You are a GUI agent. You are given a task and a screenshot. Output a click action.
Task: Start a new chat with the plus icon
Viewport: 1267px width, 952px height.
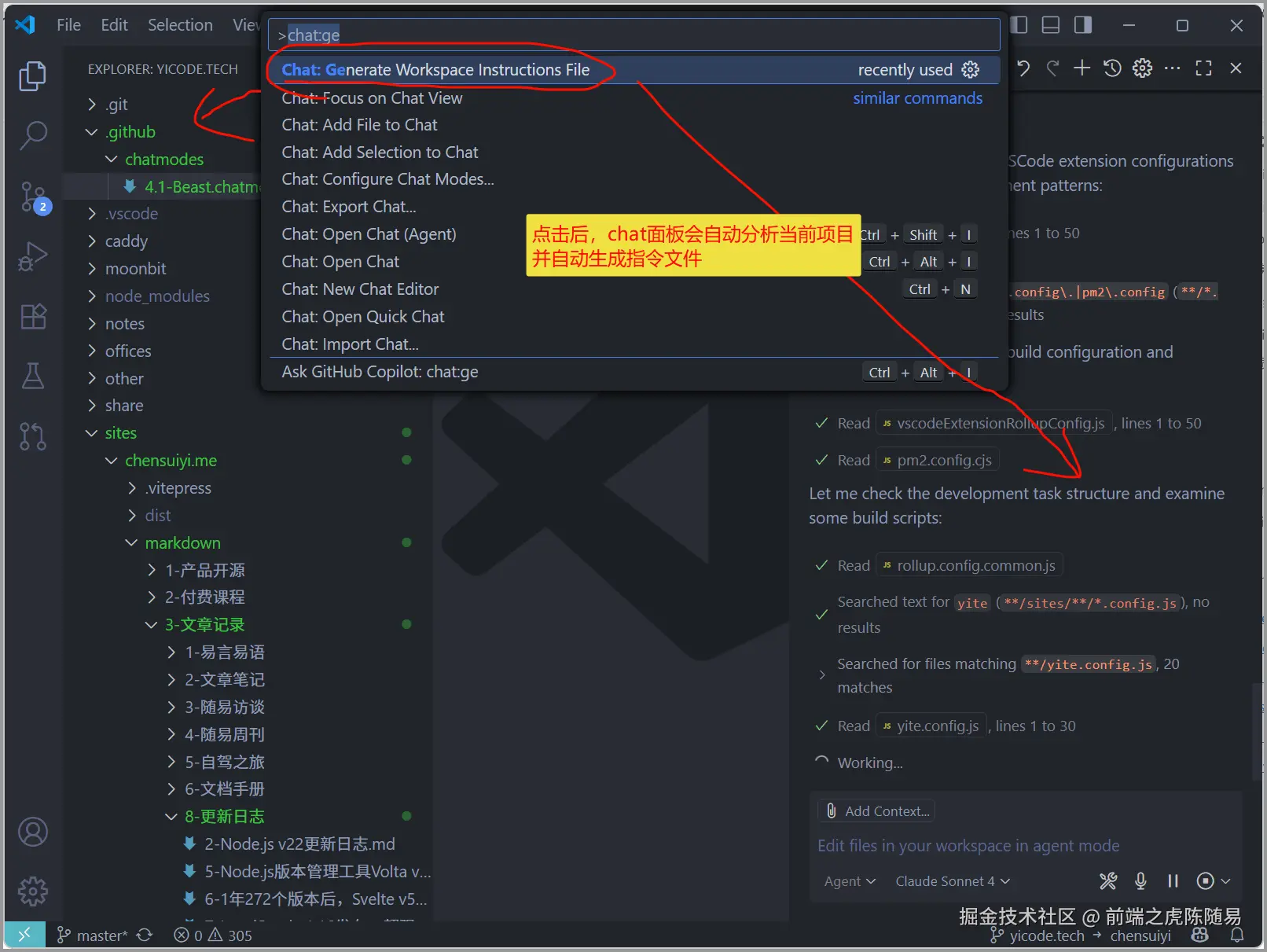tap(1082, 68)
